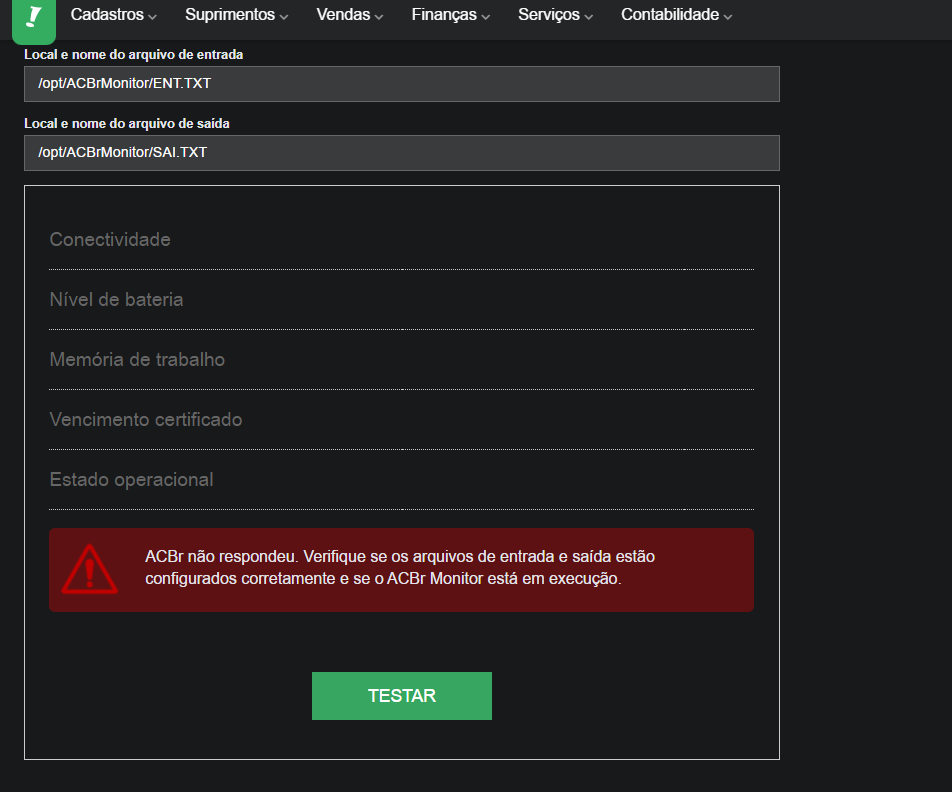
Task: Select the Conectividade status row
Action: 401,240
